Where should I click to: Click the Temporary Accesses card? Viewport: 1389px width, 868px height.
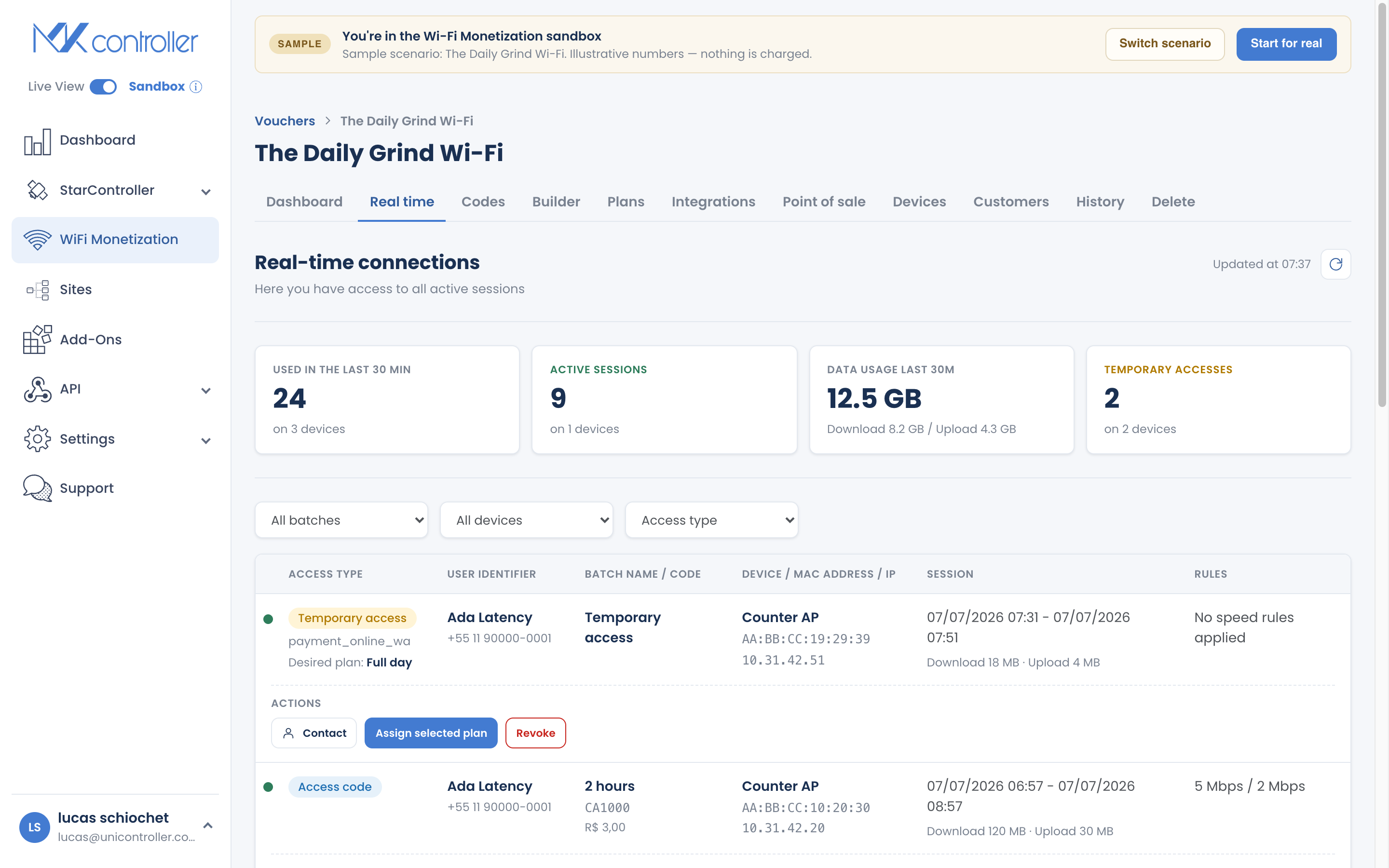[1218, 400]
